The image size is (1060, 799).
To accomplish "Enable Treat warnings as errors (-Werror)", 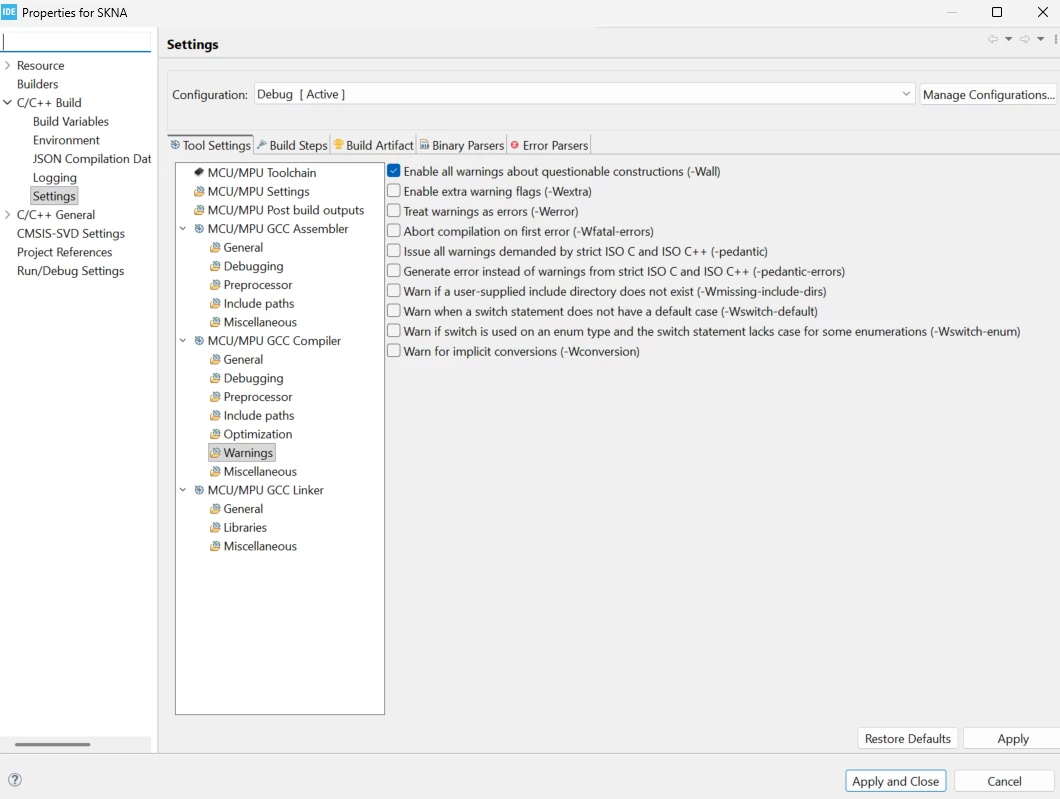I will [393, 211].
